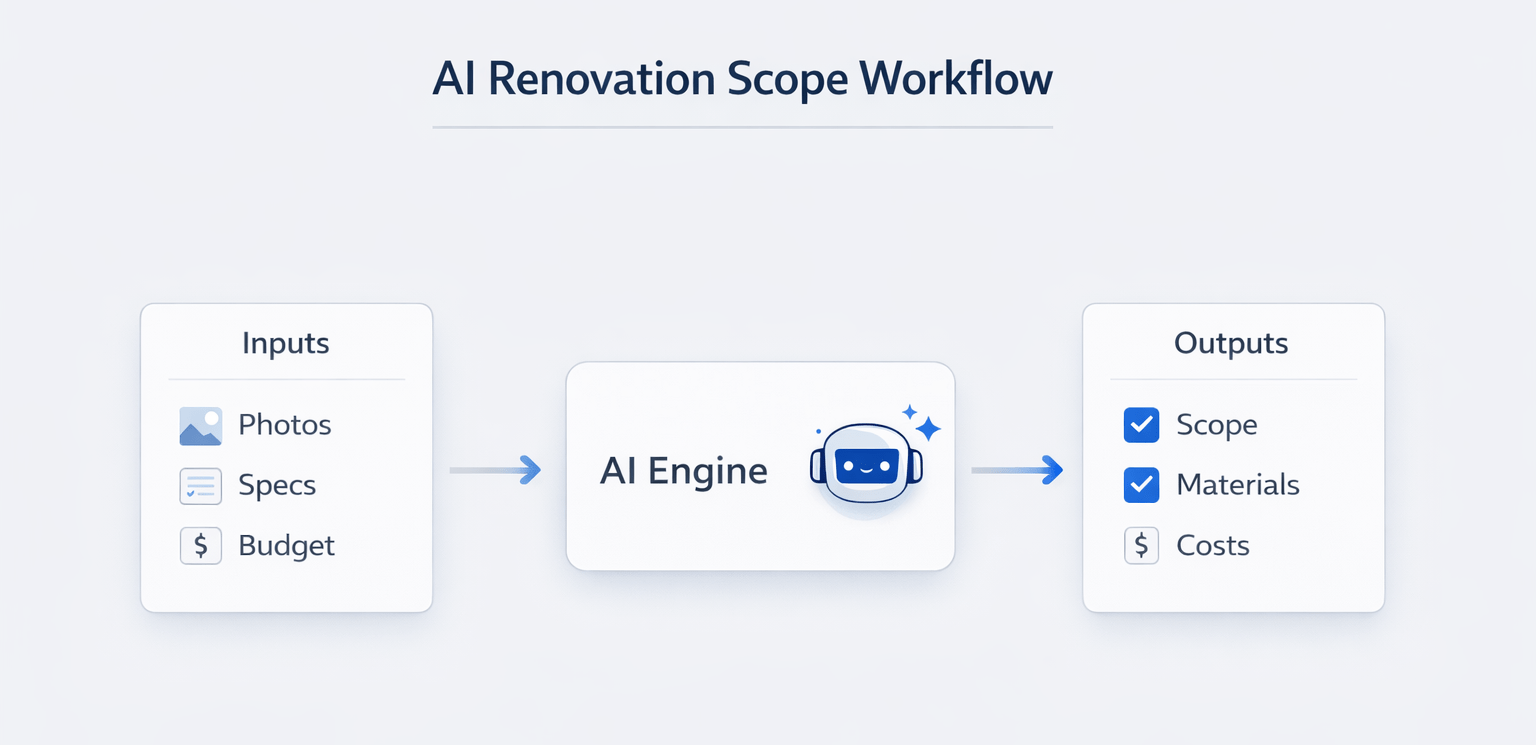Click the Photos image icon
This screenshot has width=1536, height=745.
(200, 425)
